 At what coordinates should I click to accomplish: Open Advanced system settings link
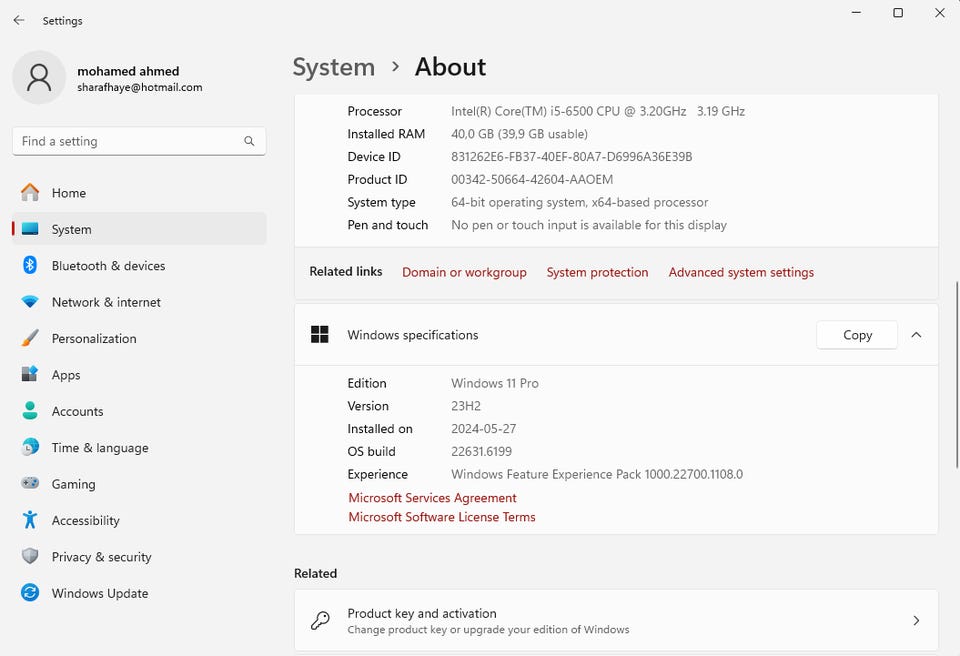pos(741,272)
